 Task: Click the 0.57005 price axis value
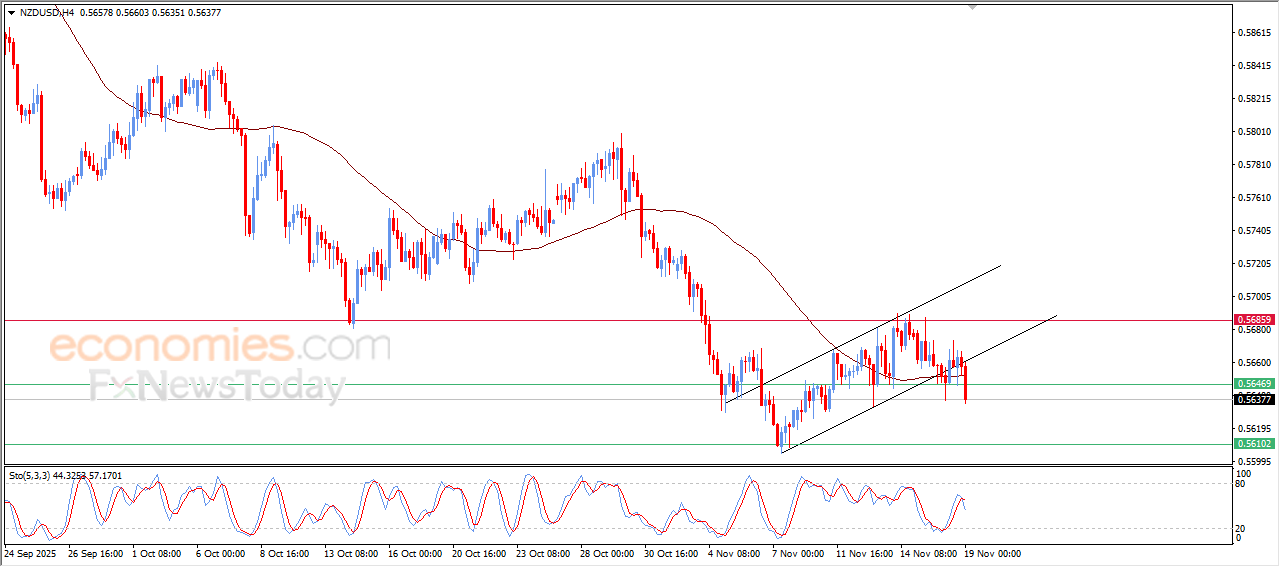pos(1254,297)
